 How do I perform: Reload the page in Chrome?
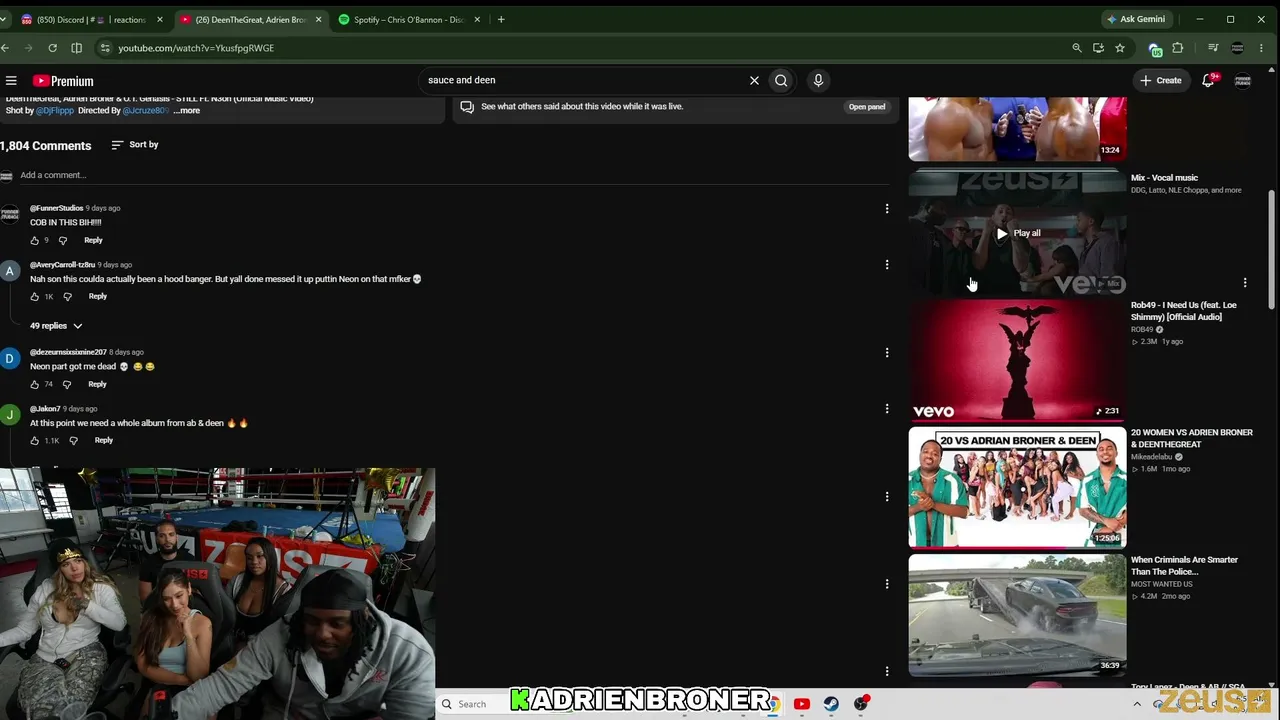tap(52, 48)
